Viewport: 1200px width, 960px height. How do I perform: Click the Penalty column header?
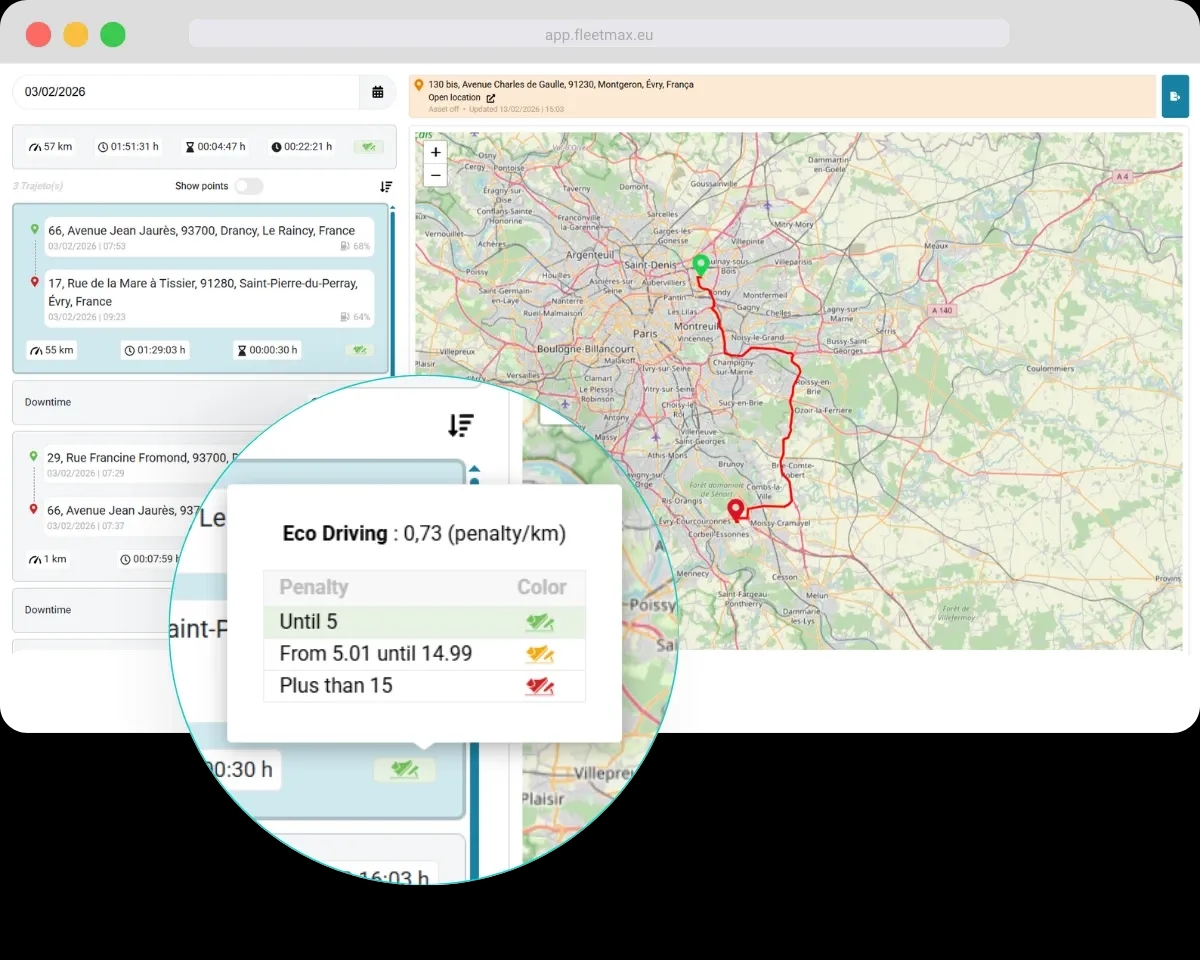tap(314, 587)
